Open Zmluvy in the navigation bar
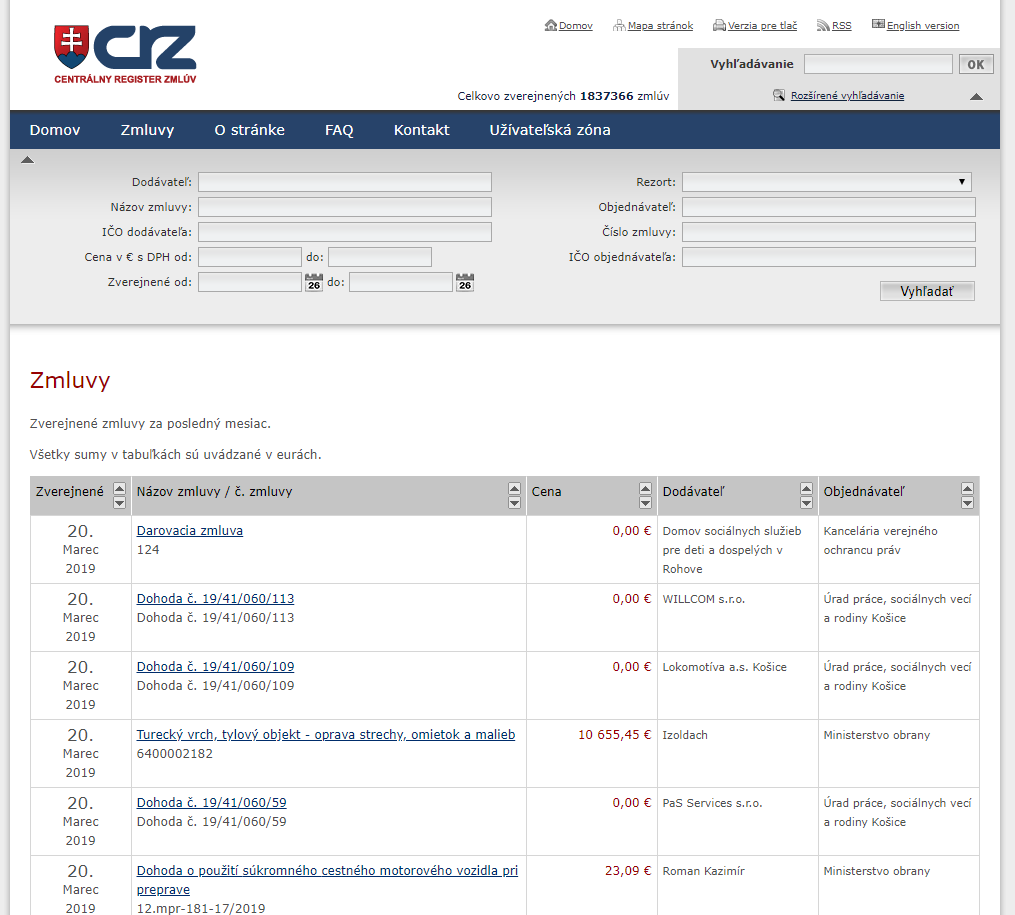The image size is (1015, 915). point(148,130)
